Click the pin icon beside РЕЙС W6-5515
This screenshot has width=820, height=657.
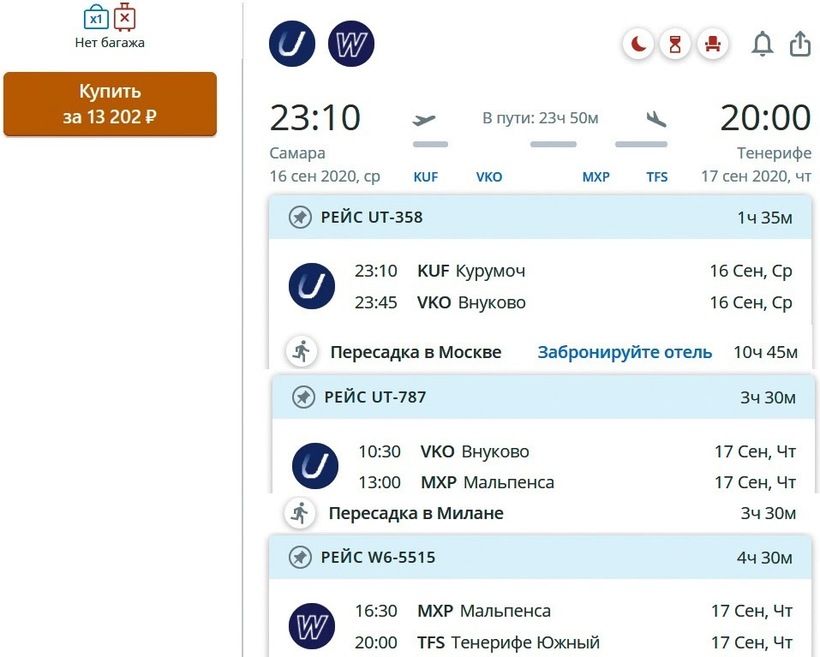[x=300, y=557]
